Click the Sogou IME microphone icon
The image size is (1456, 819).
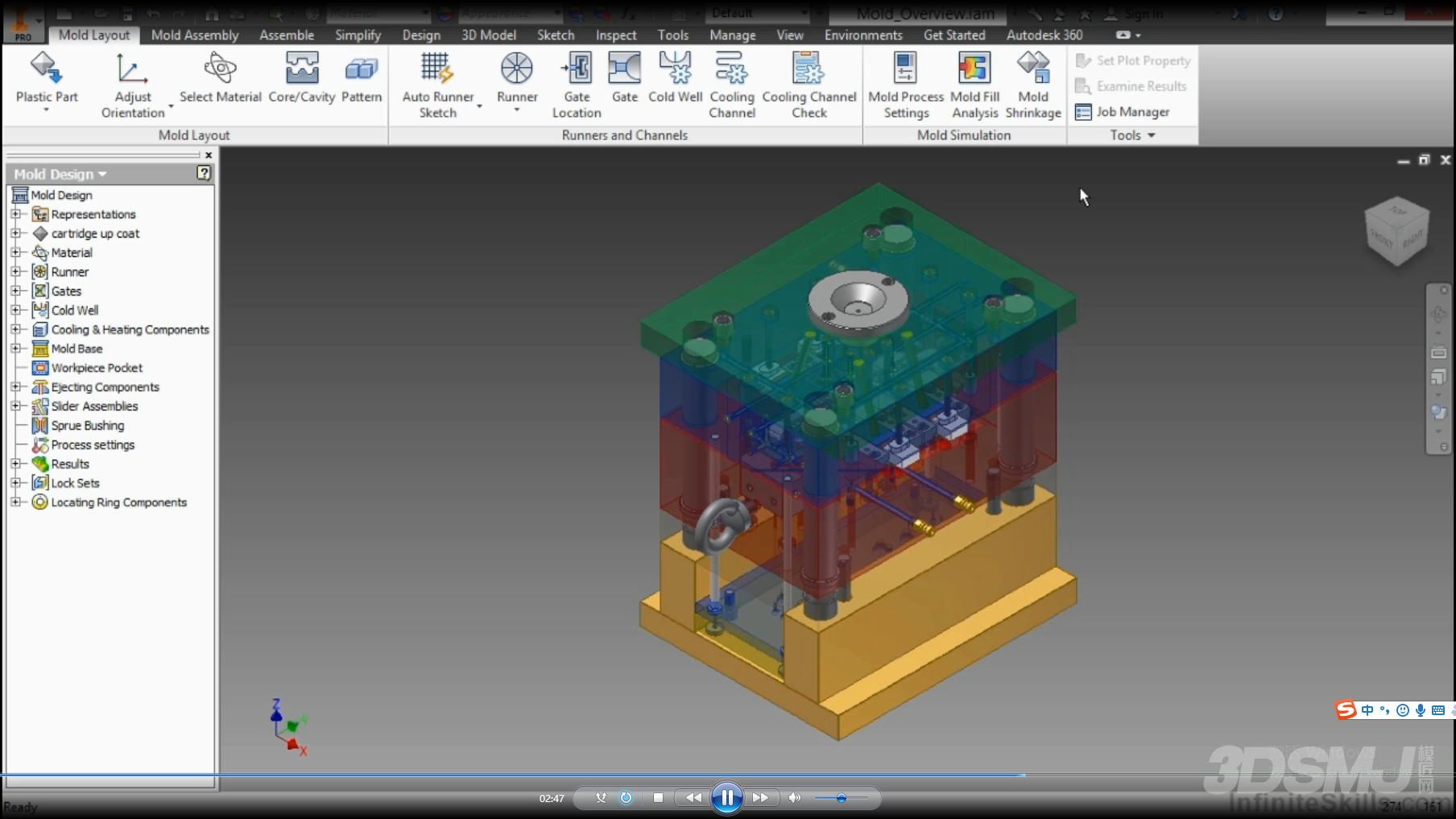pos(1421,710)
